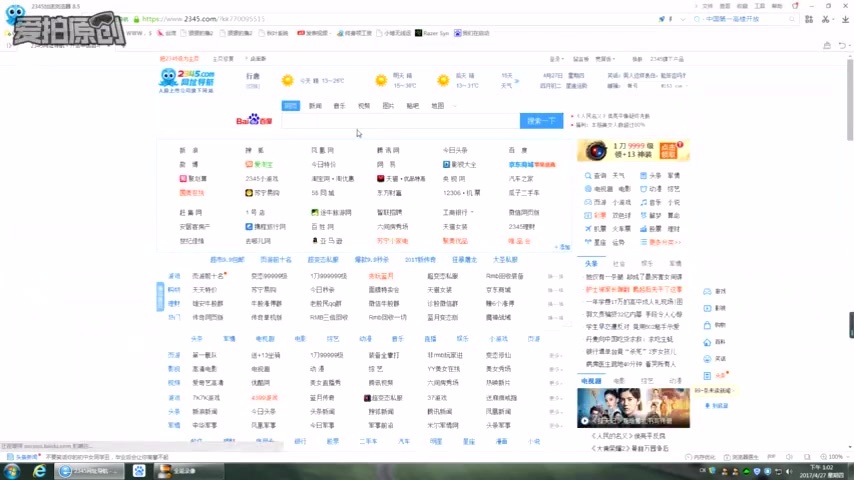The image size is (854, 480).
Task: Switch to the 电视剧 video tab
Action: coord(591,381)
